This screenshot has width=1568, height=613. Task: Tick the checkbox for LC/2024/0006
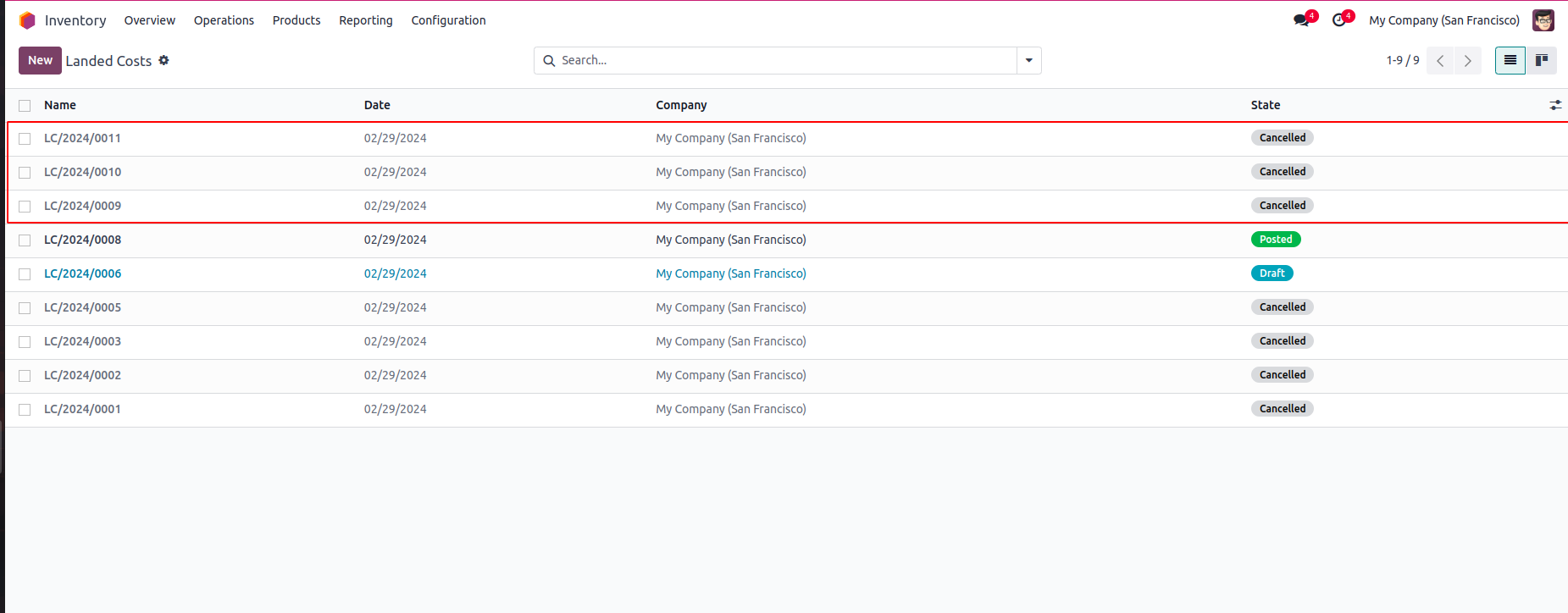click(25, 274)
